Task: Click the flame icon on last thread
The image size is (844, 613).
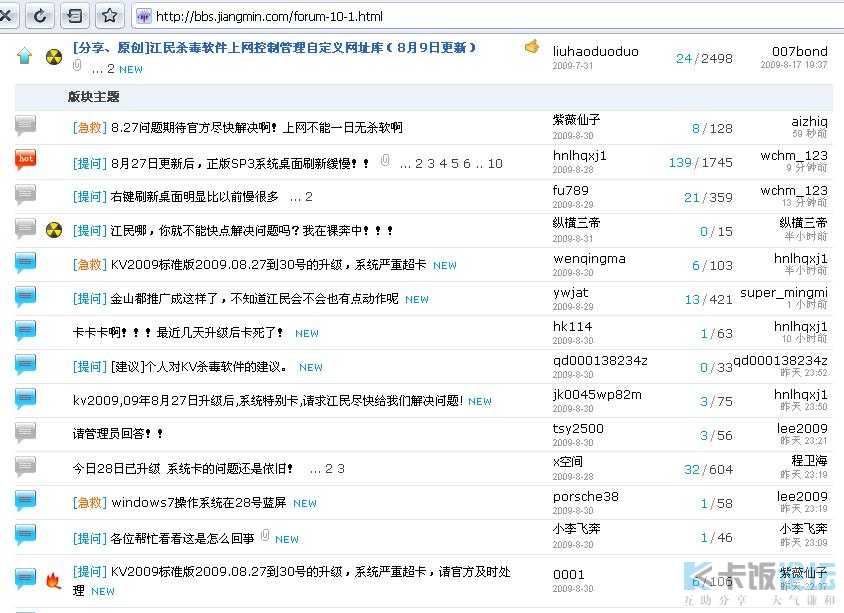Action: [53, 581]
